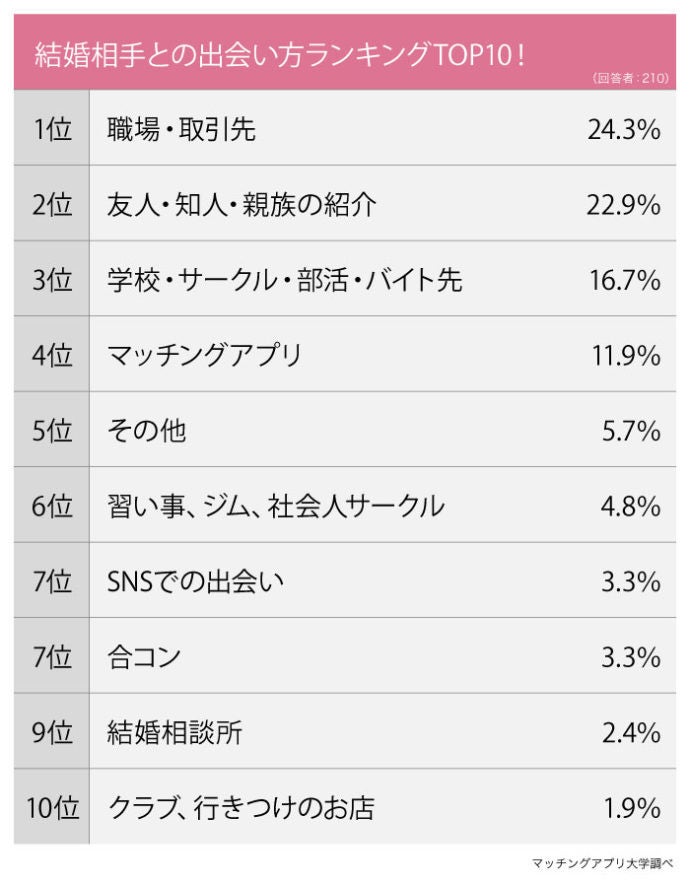690x883 pixels.
Task: Select the 合コン row label
Action: 144,657
